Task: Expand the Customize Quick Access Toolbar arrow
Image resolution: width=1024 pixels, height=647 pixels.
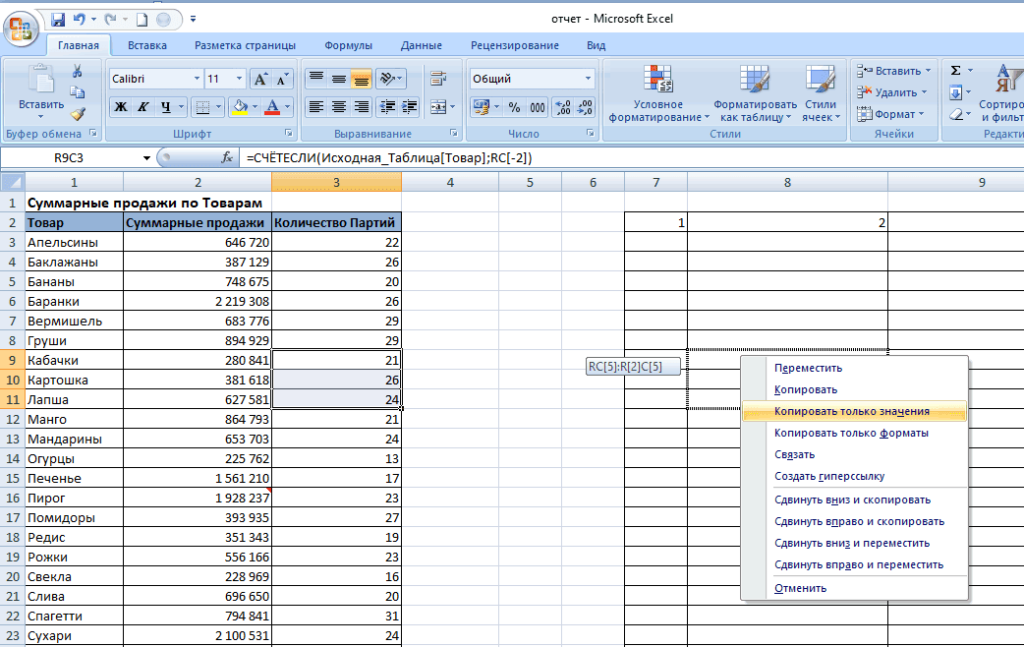Action: [193, 20]
